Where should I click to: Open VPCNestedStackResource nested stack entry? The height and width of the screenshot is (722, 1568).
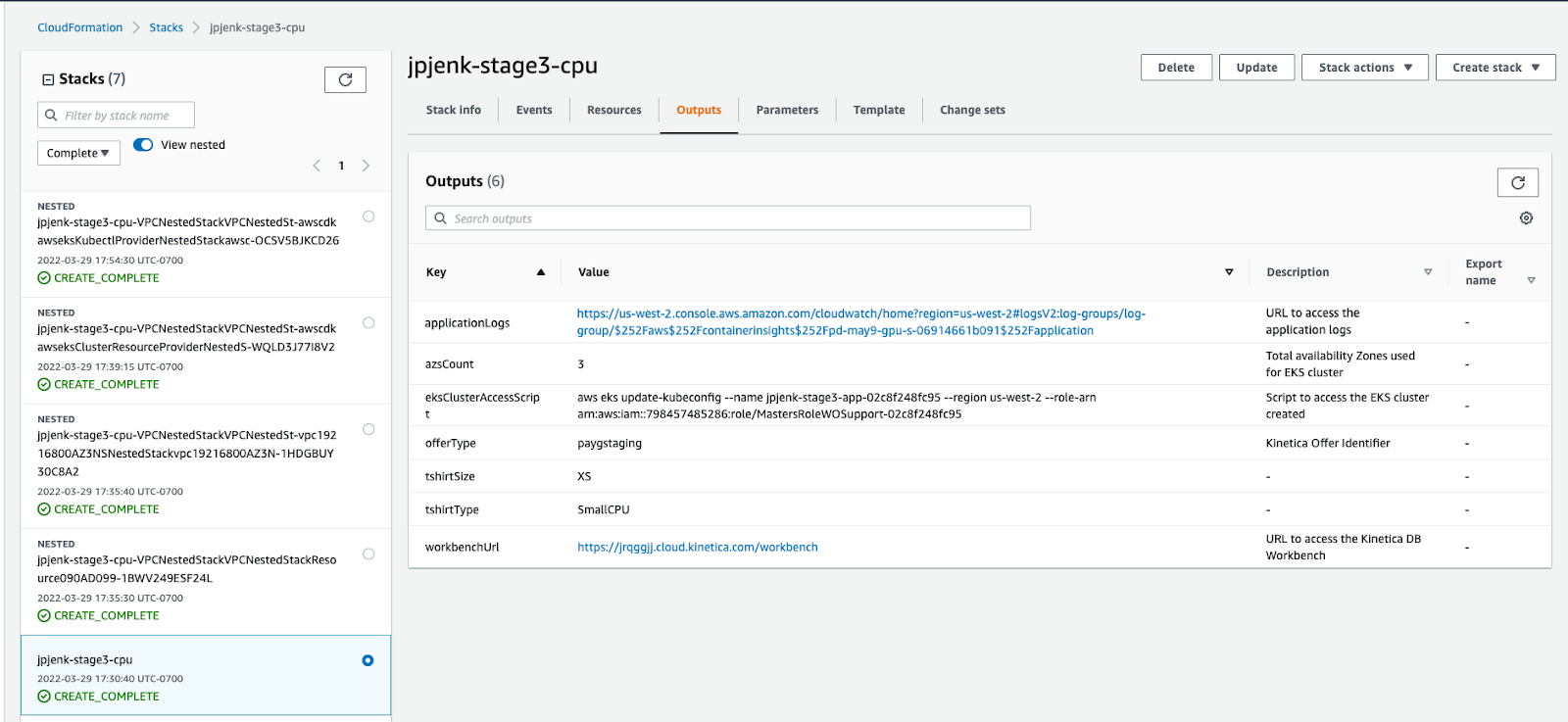click(186, 569)
